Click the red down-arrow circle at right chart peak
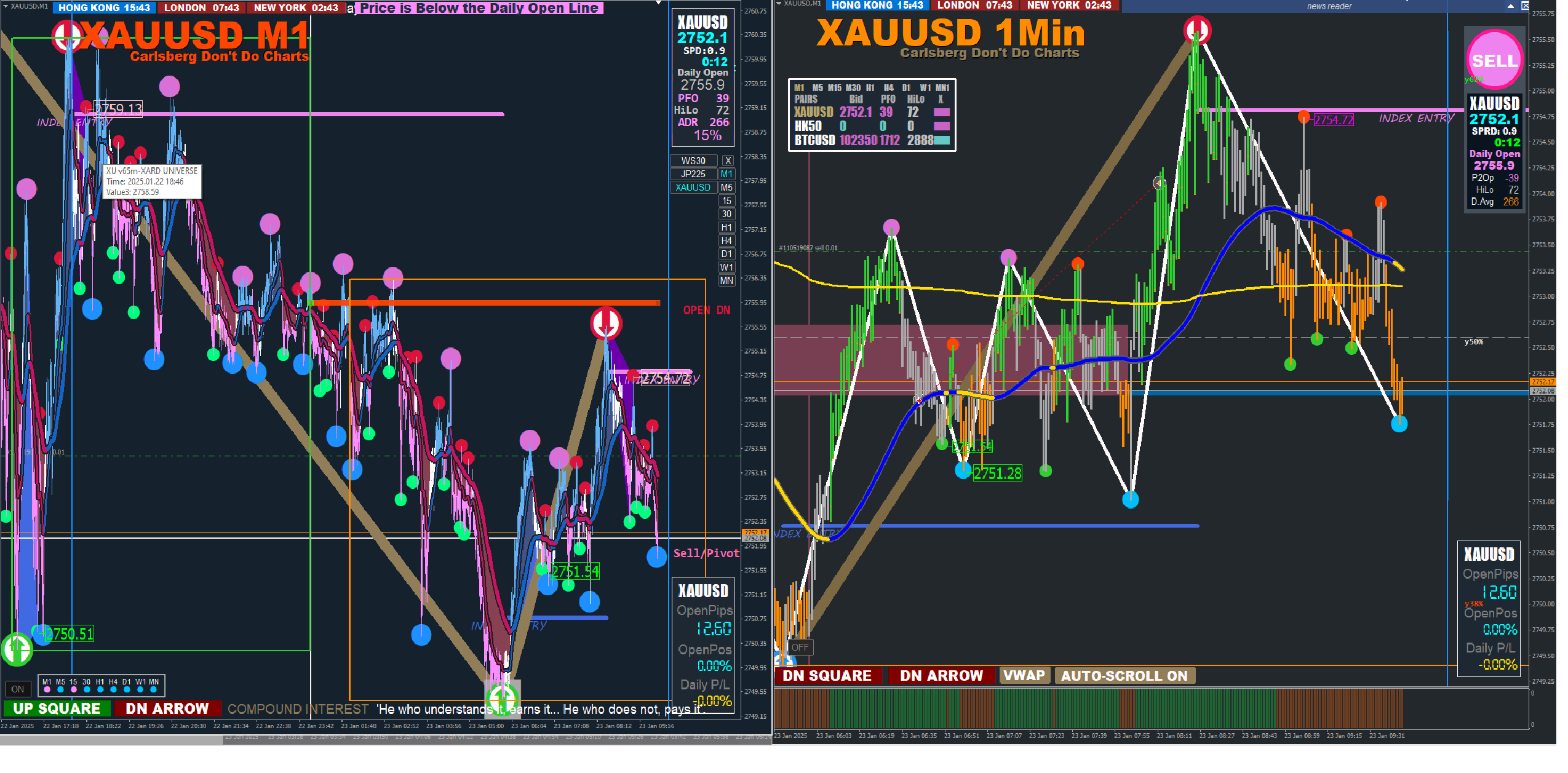The height and width of the screenshot is (773, 1568). (1197, 30)
